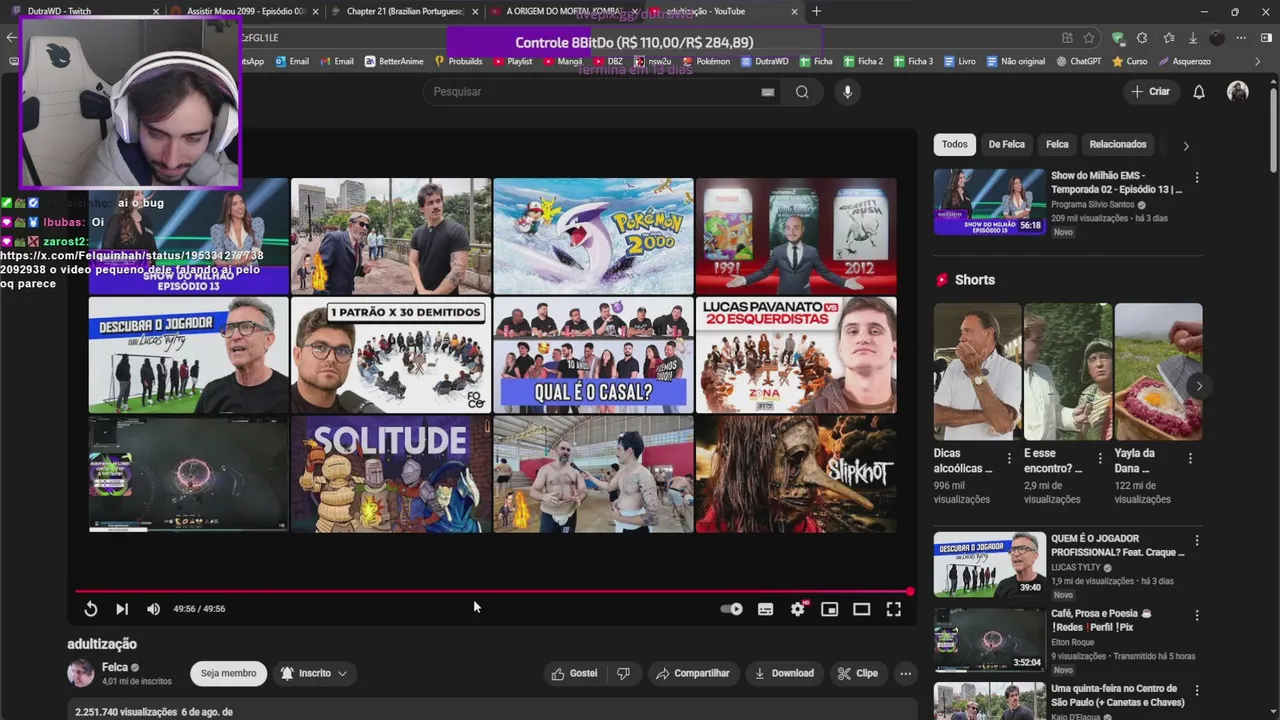Select the De Felca filter chip
Screen dimensions: 1280x720
(1006, 144)
